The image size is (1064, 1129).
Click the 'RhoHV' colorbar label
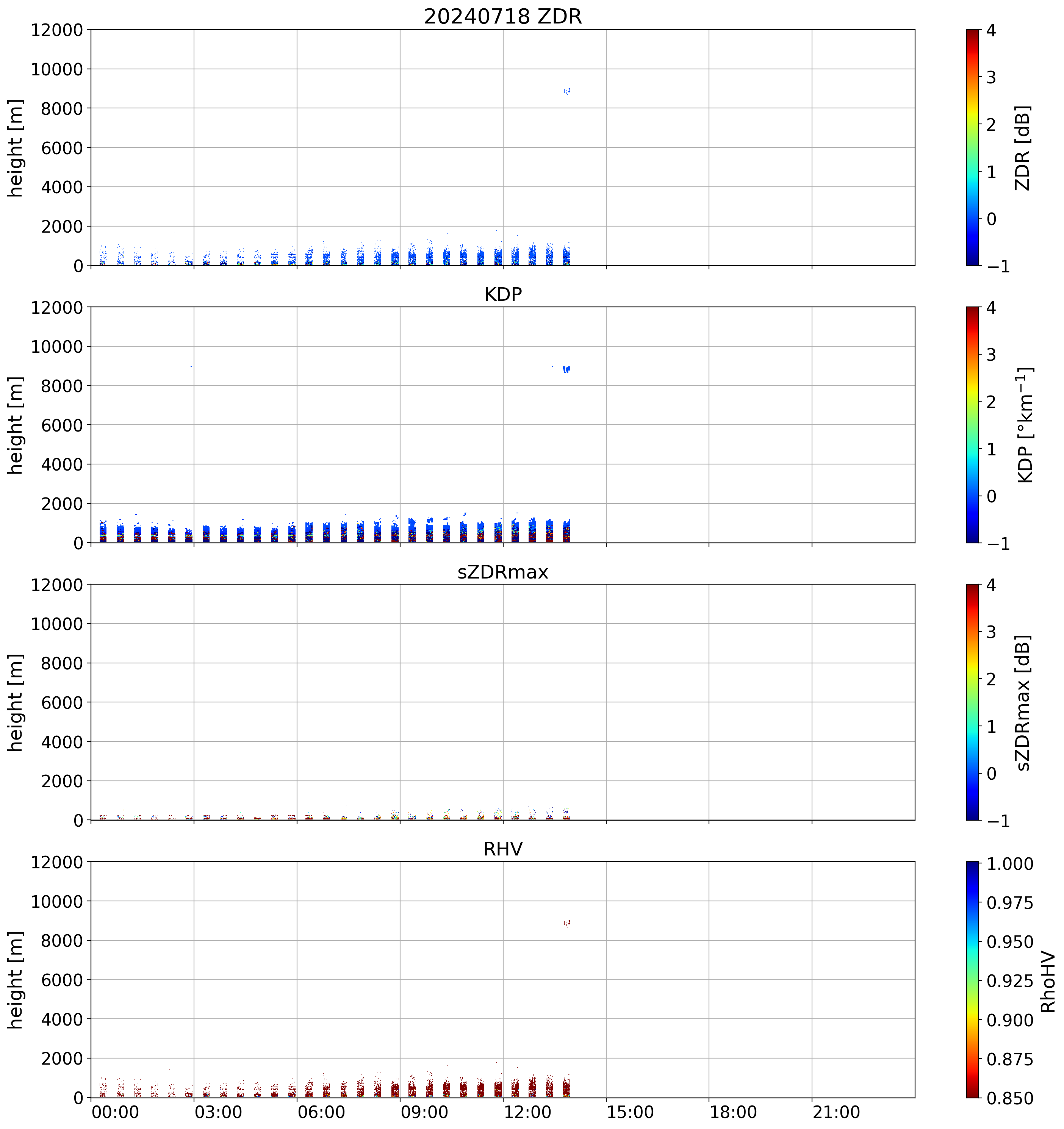(1048, 982)
